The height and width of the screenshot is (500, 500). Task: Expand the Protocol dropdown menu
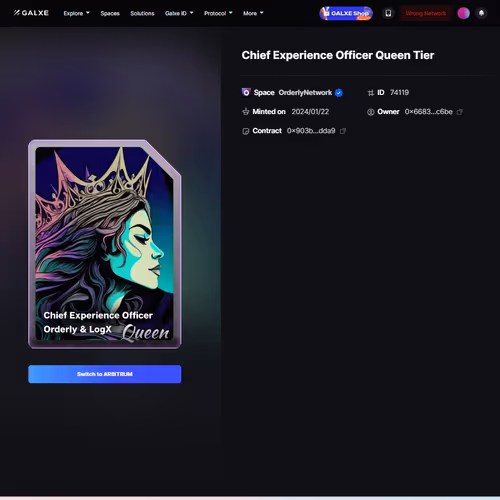(x=218, y=13)
